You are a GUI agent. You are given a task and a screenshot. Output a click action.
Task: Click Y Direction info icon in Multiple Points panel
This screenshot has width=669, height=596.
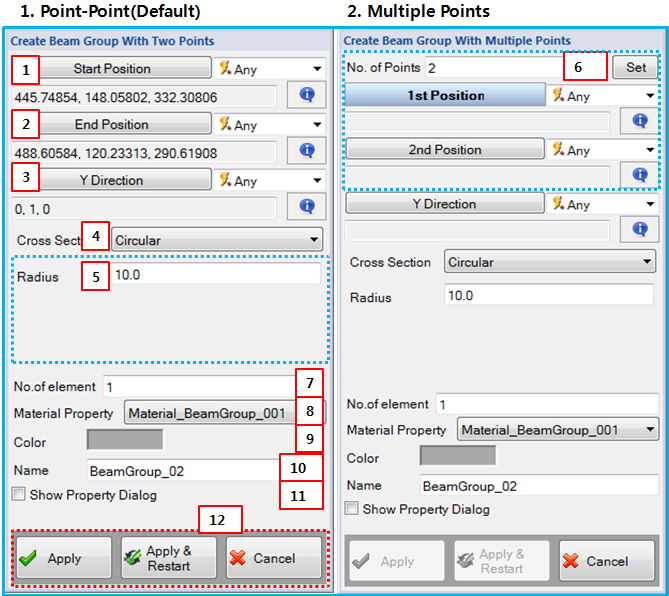639,229
